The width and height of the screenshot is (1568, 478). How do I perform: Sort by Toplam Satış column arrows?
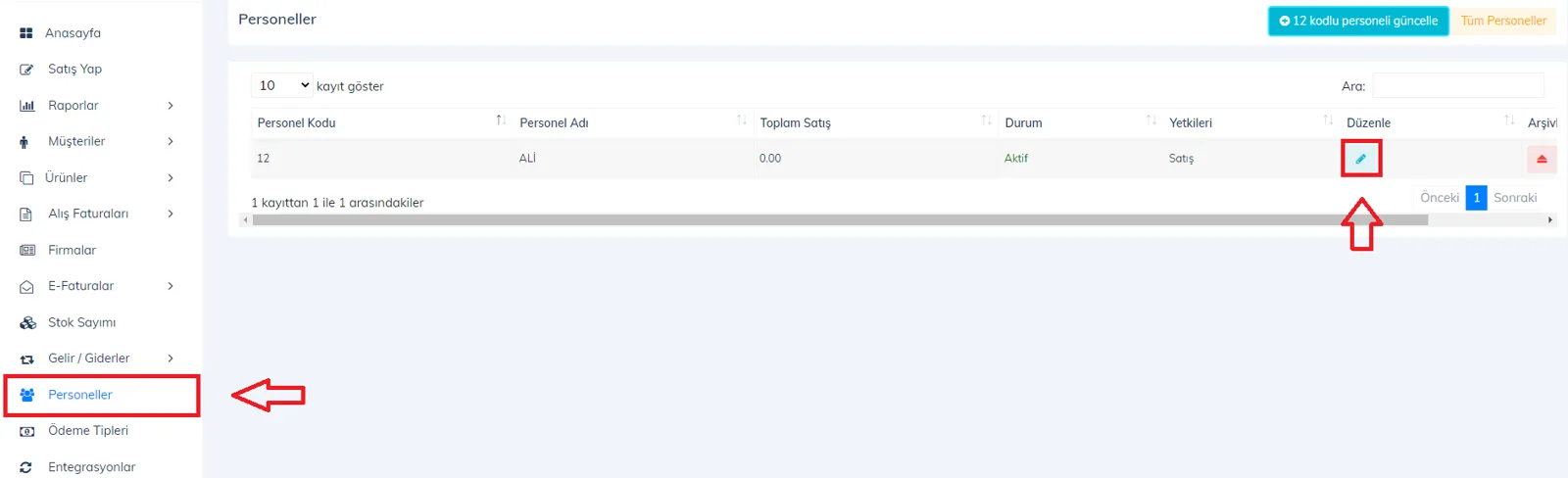click(987, 120)
